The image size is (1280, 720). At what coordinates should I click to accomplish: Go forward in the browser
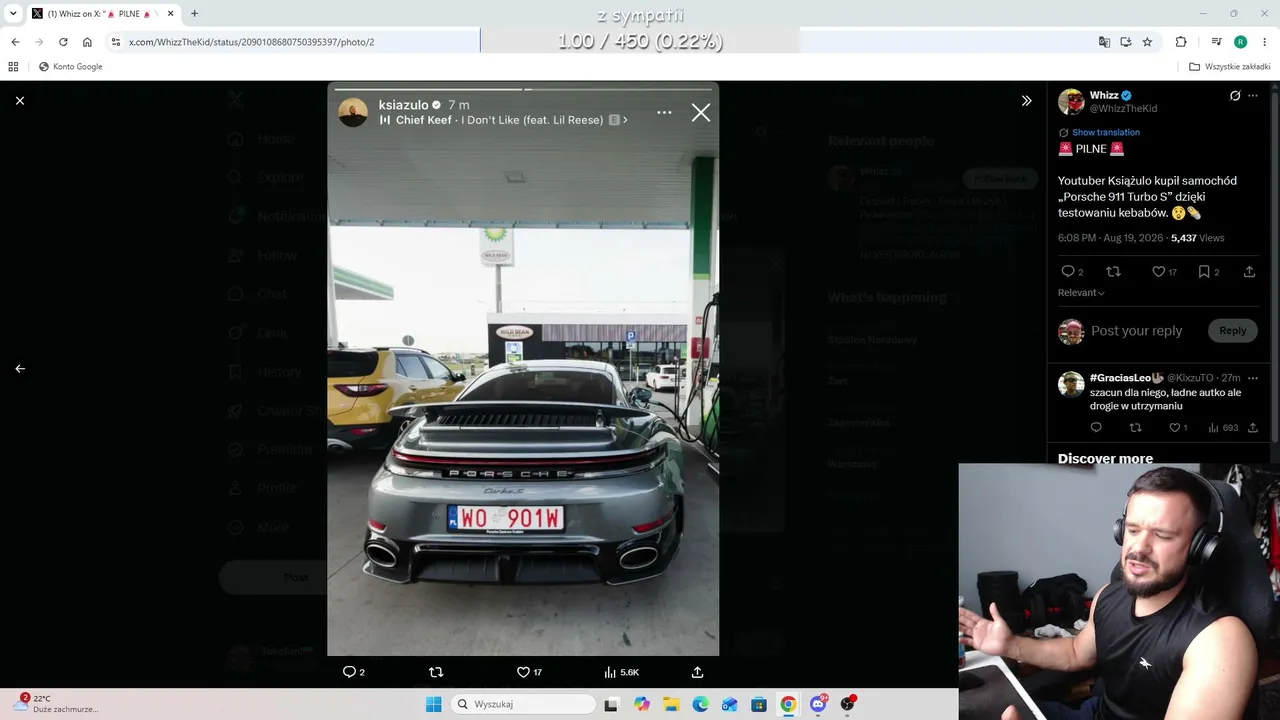[x=39, y=42]
